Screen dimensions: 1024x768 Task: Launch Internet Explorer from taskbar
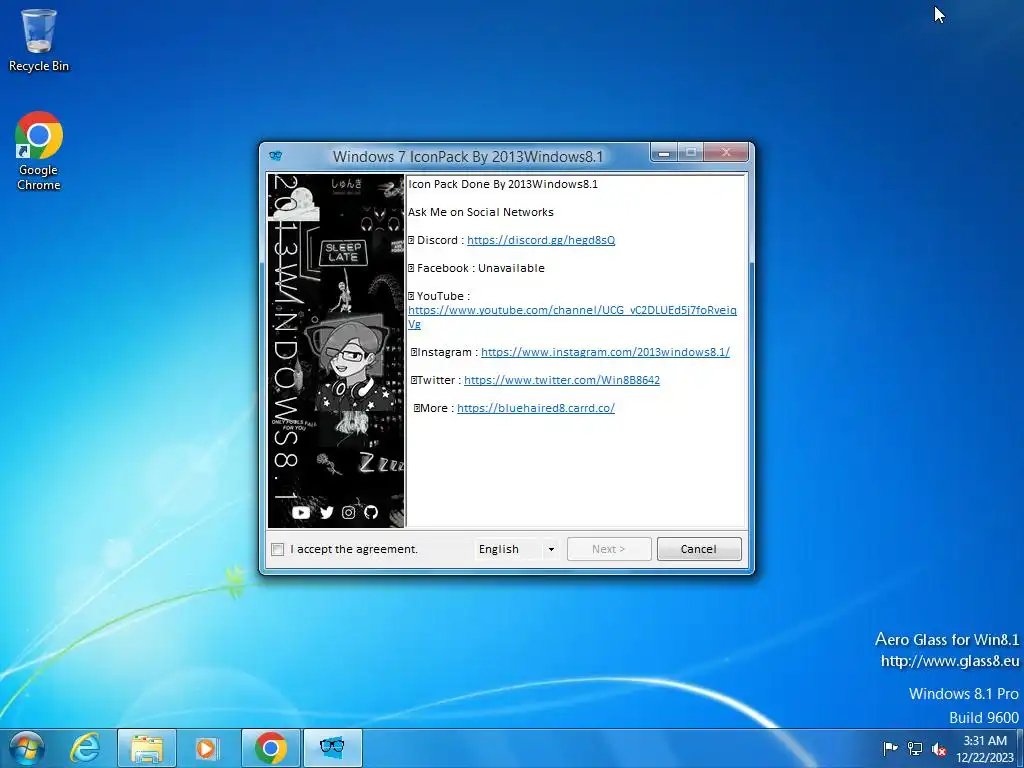[86, 748]
